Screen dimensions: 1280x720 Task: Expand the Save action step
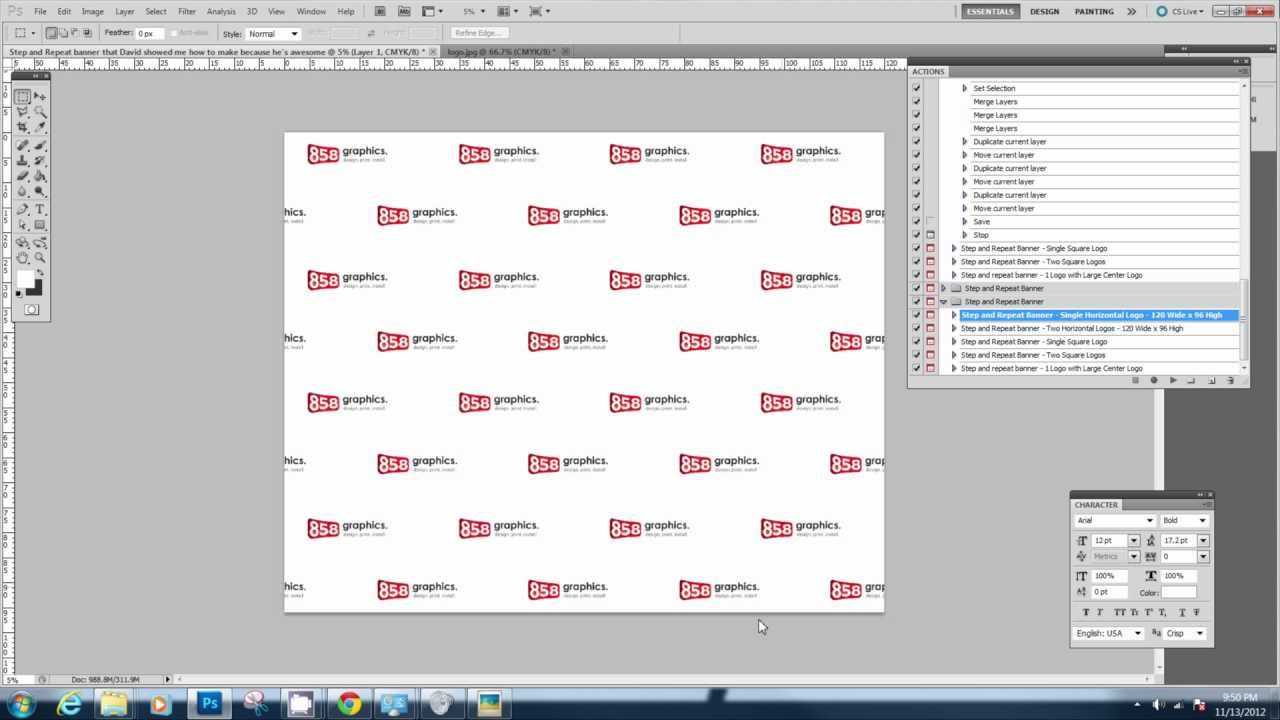(965, 221)
